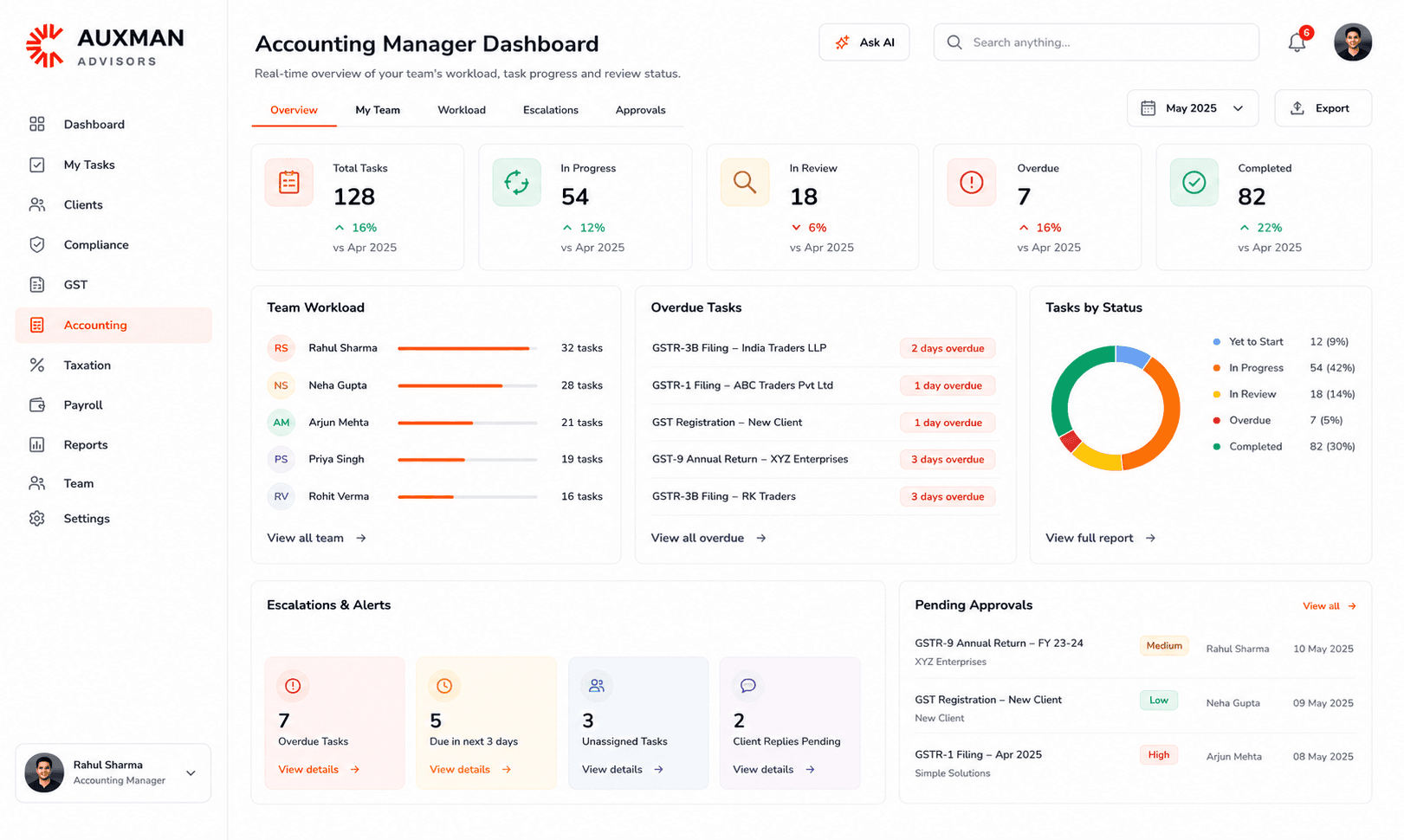Click View all in Pending Approvals
This screenshot has height=840, width=1404.
point(1330,606)
